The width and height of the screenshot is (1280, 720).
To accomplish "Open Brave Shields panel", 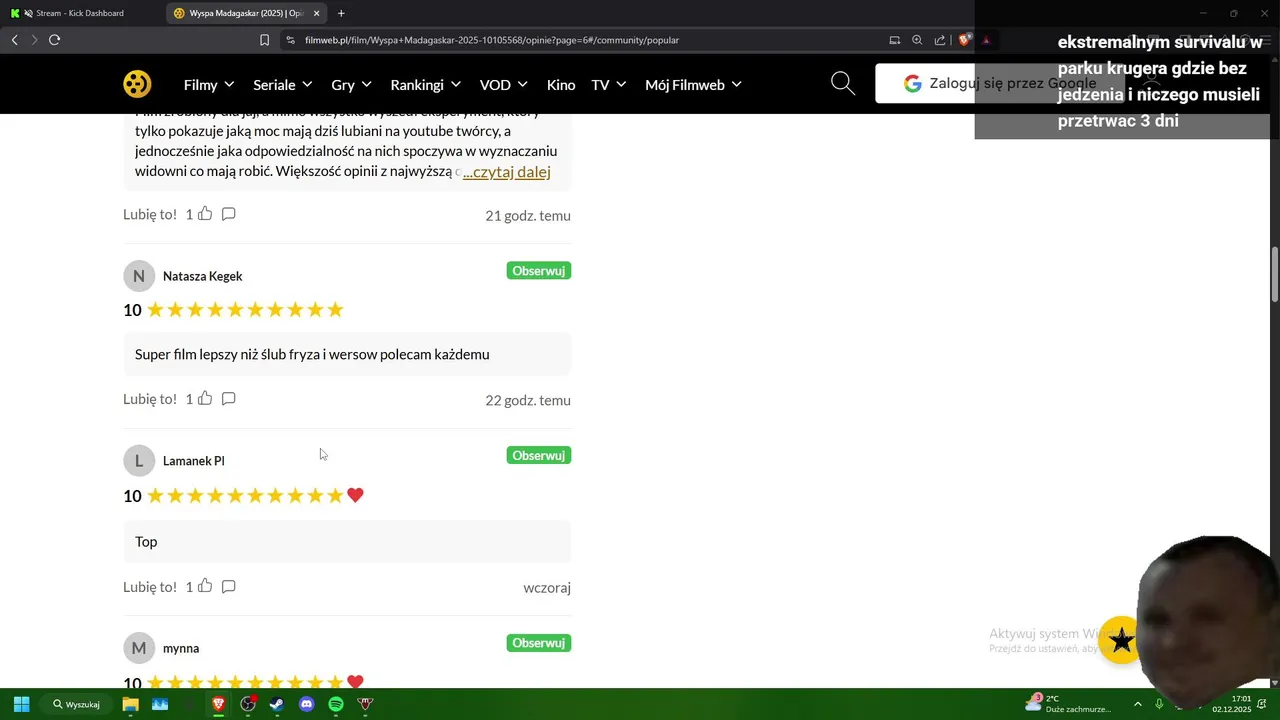I will click(964, 40).
